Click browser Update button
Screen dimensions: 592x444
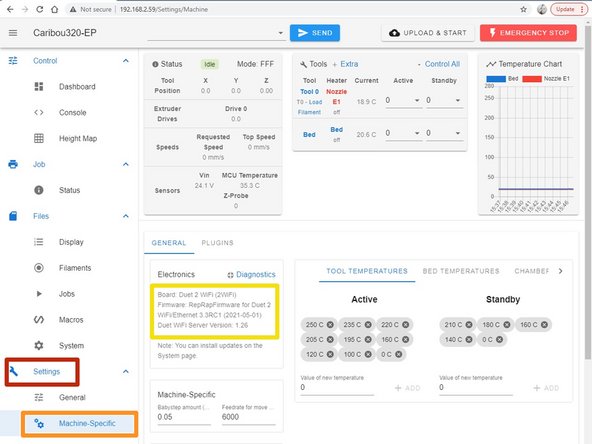point(568,9)
